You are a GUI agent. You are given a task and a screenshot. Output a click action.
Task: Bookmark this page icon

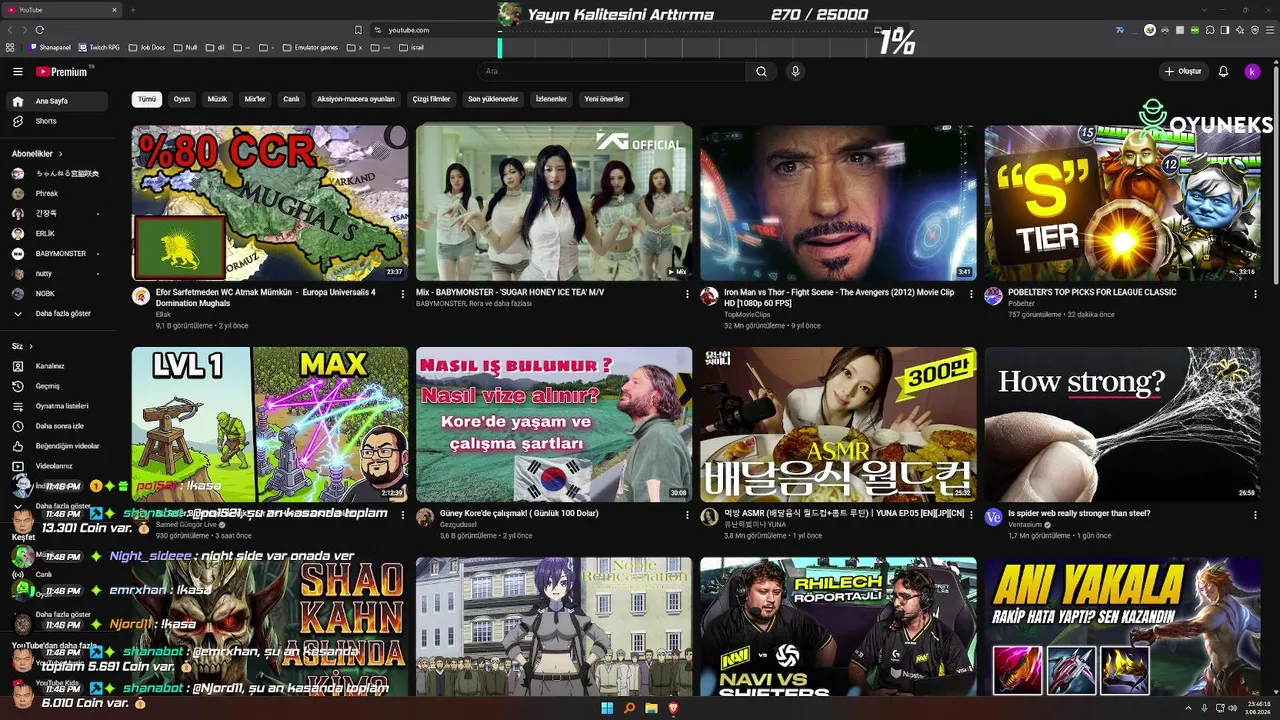tap(358, 30)
